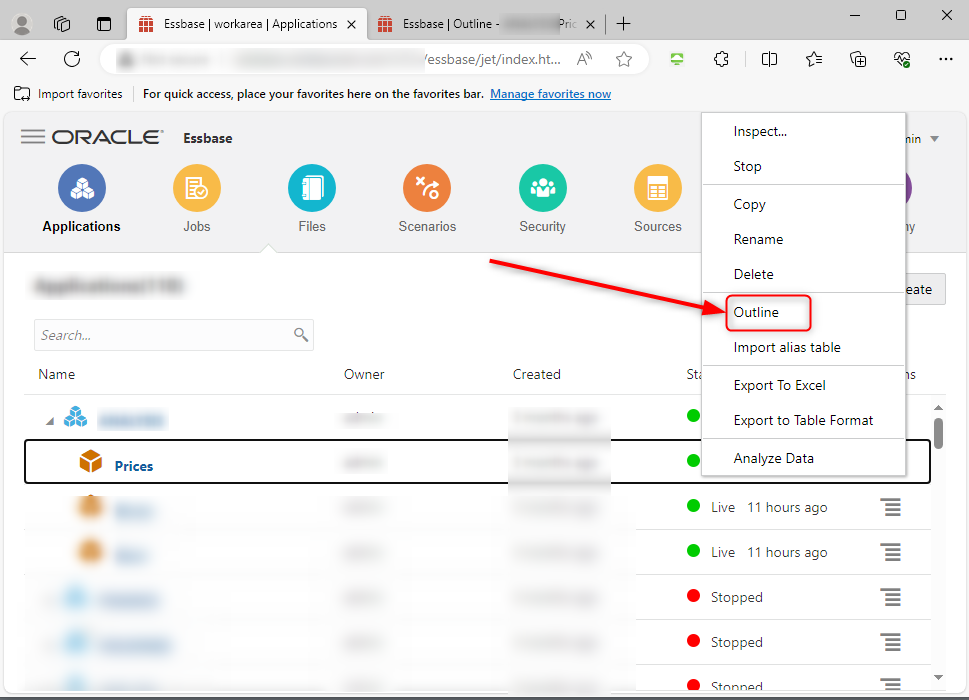Screen dimensions: 969x700
Task: Open actions menu for the first Live application
Action: (x=891, y=507)
